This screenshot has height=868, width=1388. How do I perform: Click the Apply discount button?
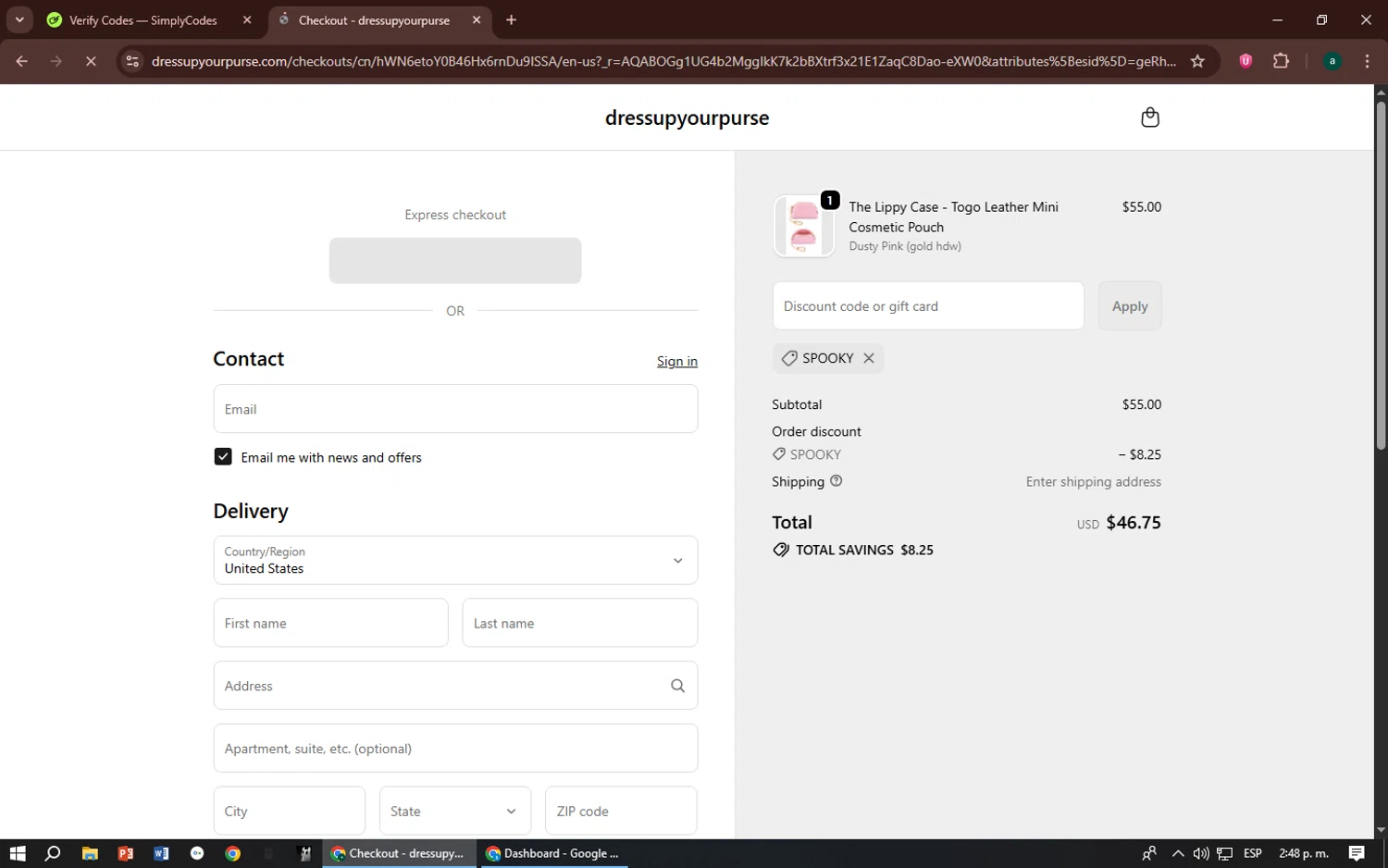(1130, 306)
